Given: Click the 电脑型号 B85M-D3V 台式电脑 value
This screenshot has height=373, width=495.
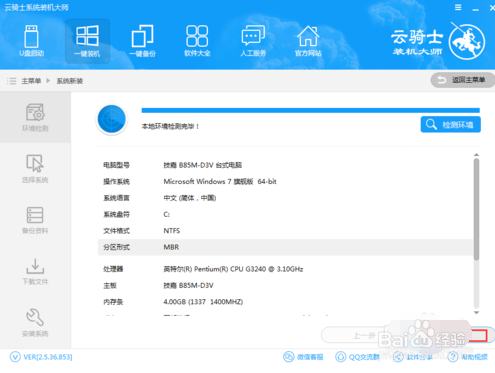Looking at the screenshot, I should [x=203, y=165].
